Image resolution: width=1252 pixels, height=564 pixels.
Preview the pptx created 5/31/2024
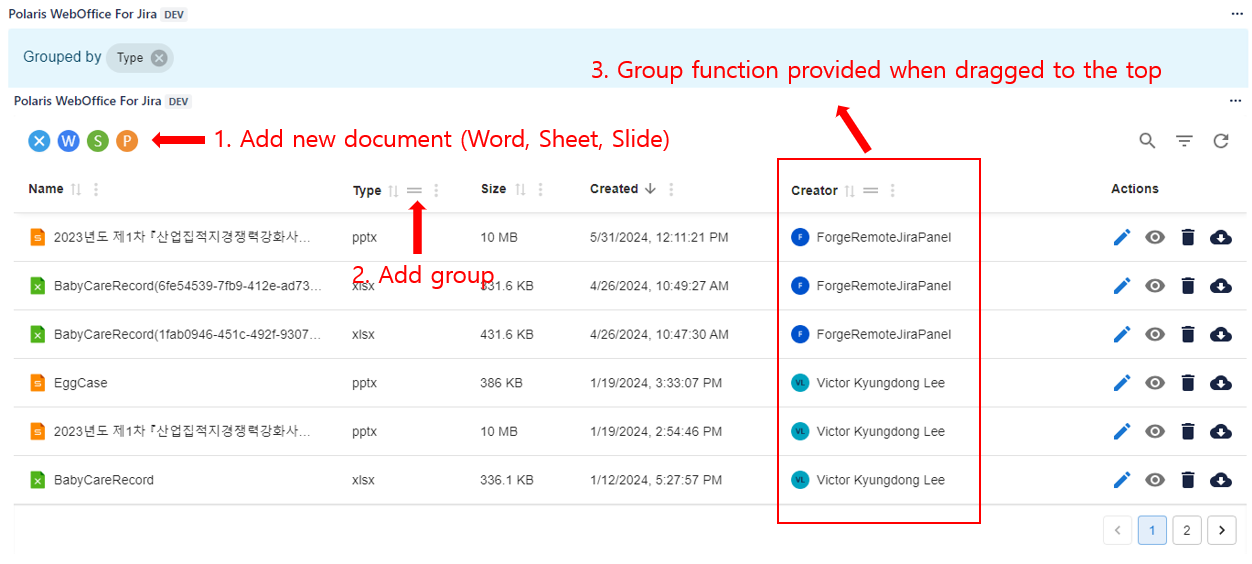pyautogui.click(x=1155, y=237)
